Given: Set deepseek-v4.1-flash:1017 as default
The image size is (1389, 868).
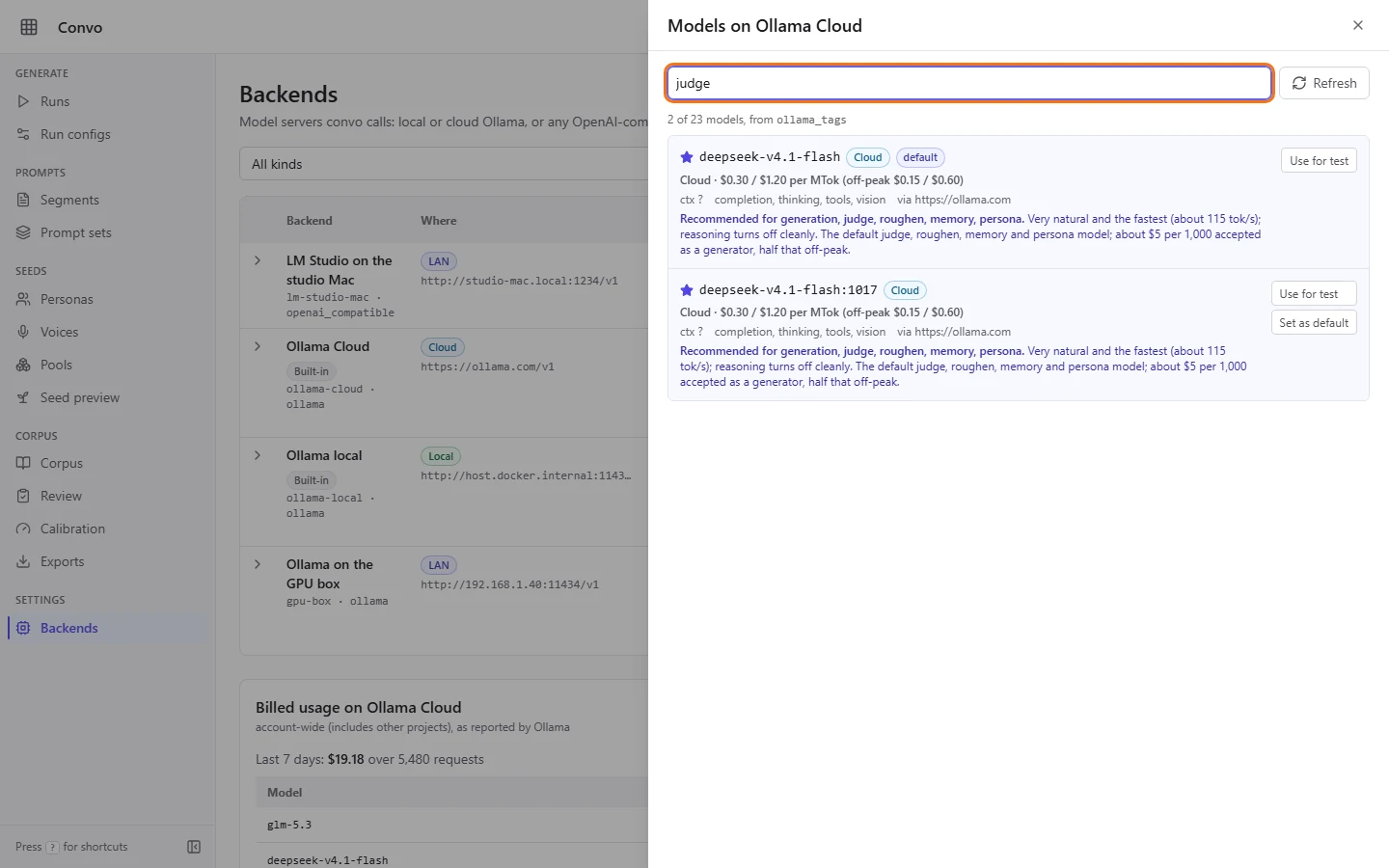Looking at the screenshot, I should pyautogui.click(x=1314, y=323).
